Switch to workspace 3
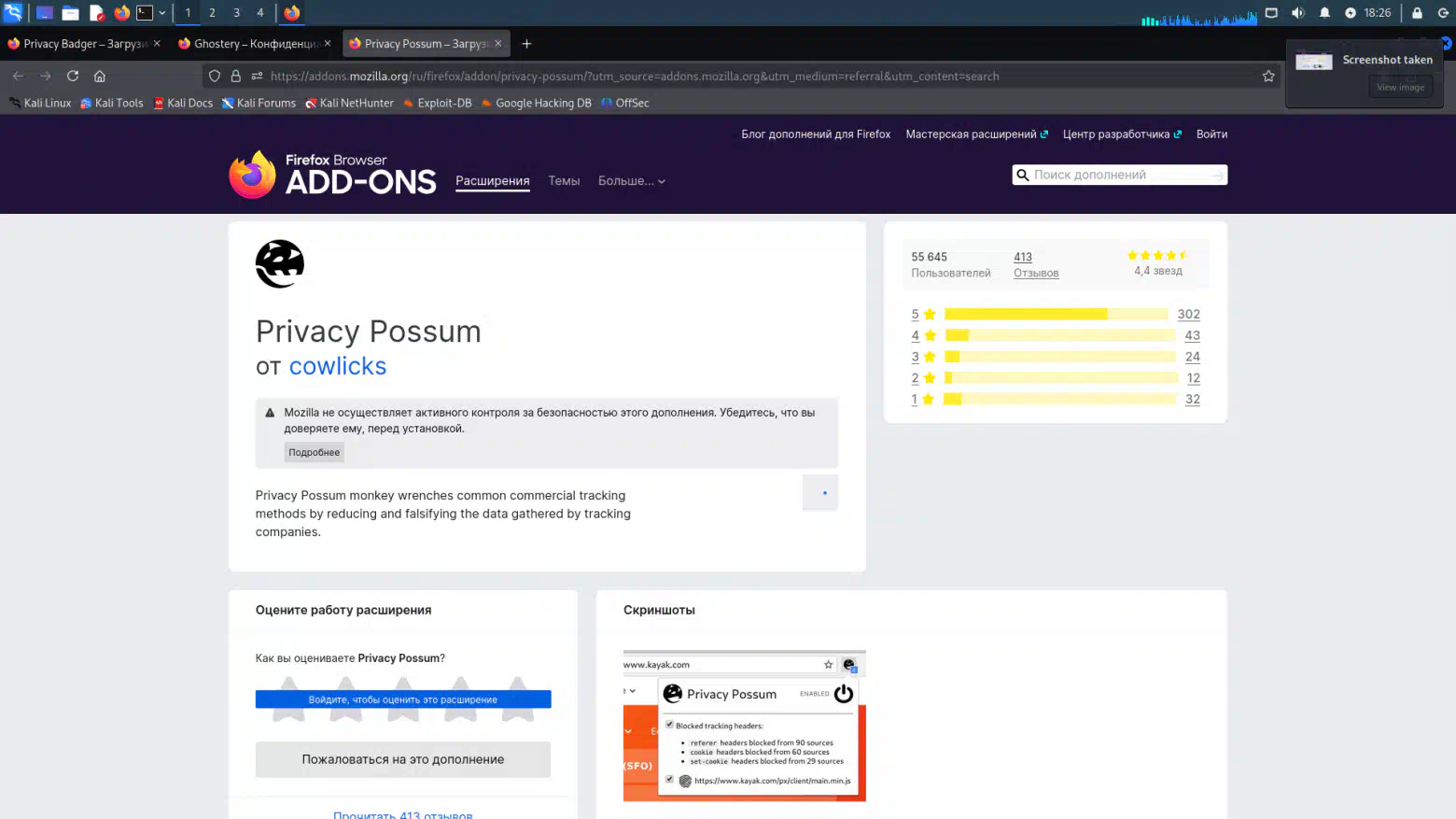The height and width of the screenshot is (819, 1456). point(236,13)
